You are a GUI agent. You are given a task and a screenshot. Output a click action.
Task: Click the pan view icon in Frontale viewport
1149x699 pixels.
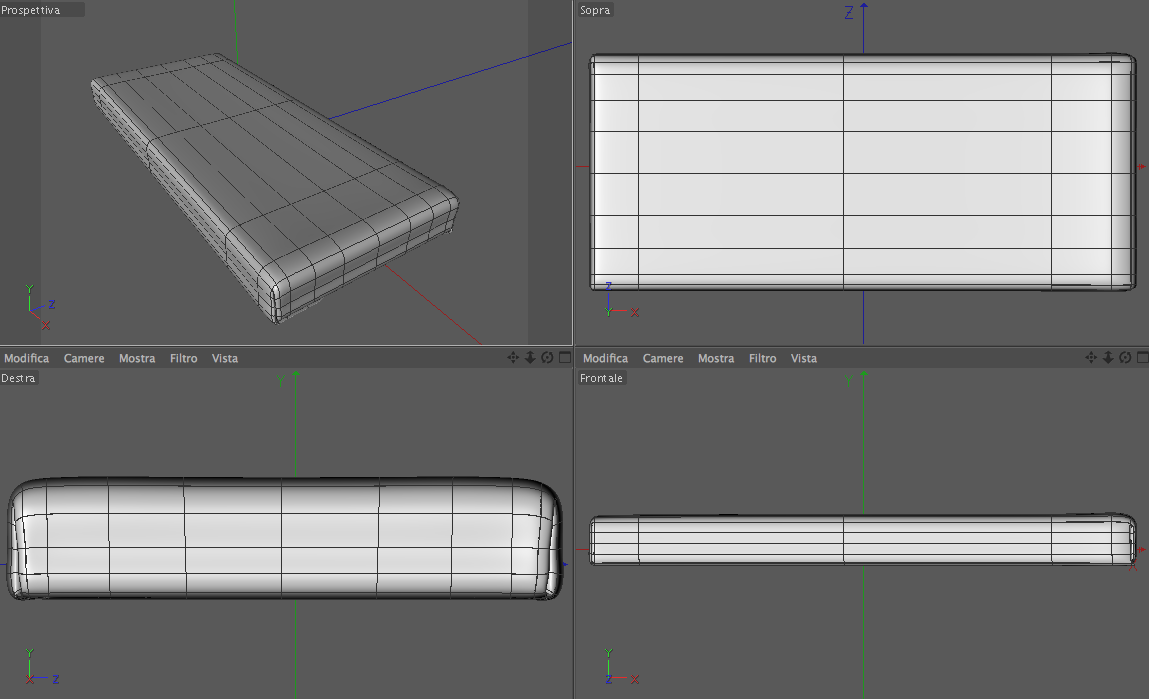[x=1091, y=358]
